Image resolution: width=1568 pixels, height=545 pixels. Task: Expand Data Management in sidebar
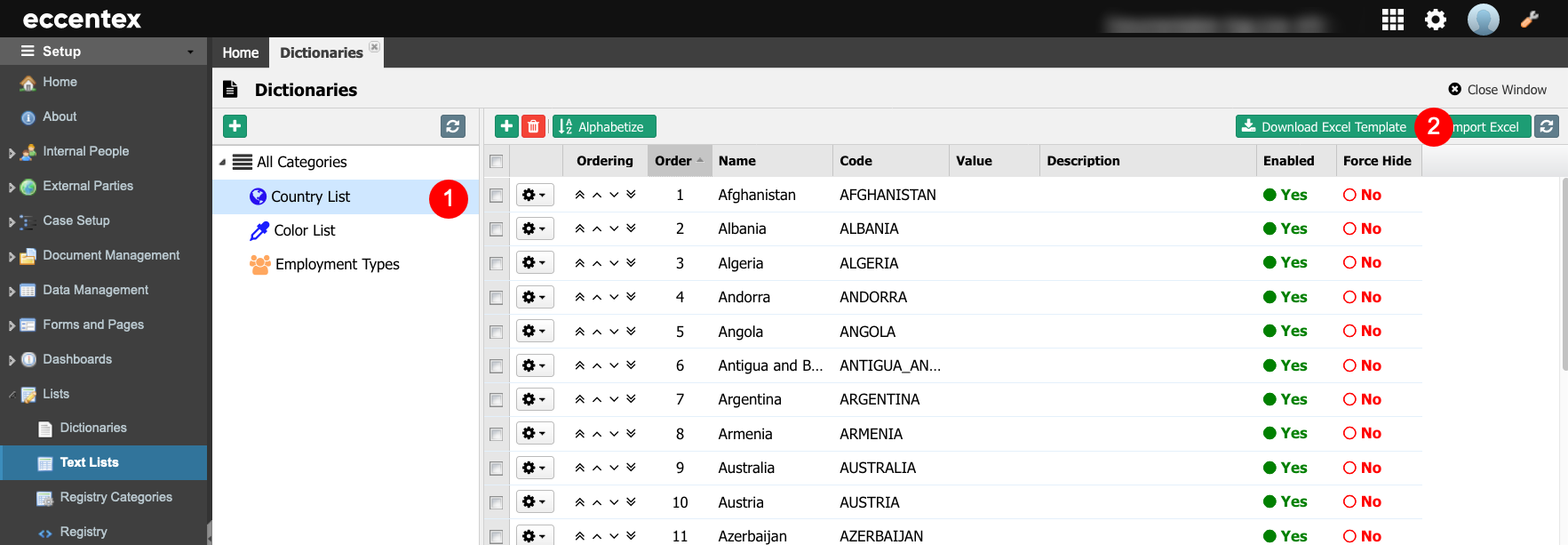tap(12, 292)
